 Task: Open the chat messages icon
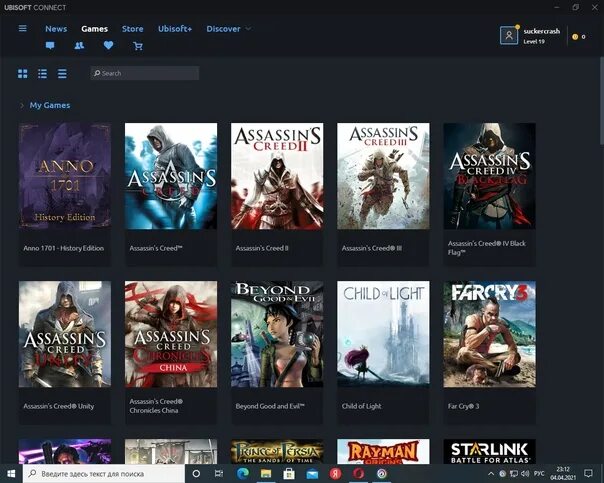pyautogui.click(x=50, y=45)
